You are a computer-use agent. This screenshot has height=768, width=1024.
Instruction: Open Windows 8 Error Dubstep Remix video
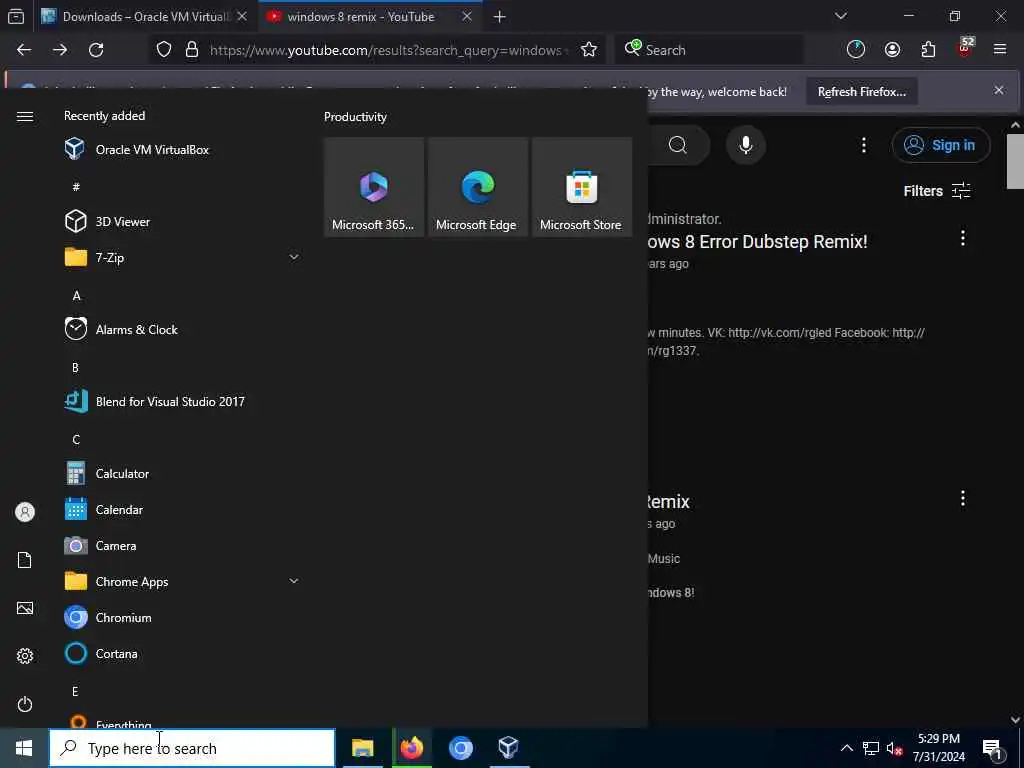(x=758, y=242)
